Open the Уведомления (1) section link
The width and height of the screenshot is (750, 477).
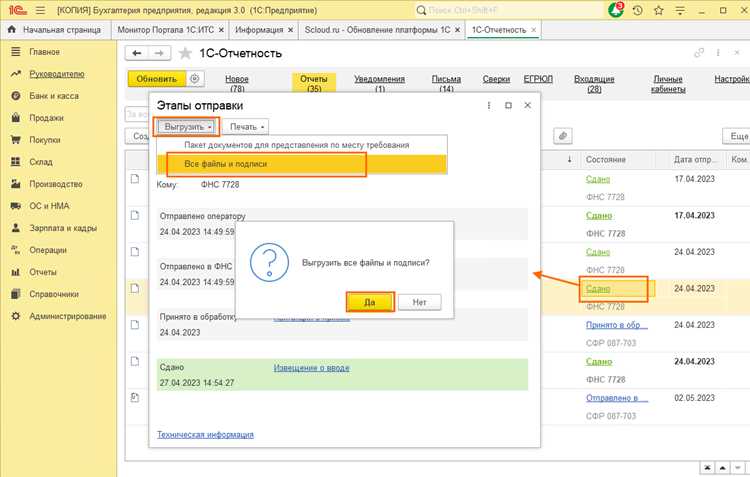(x=379, y=83)
